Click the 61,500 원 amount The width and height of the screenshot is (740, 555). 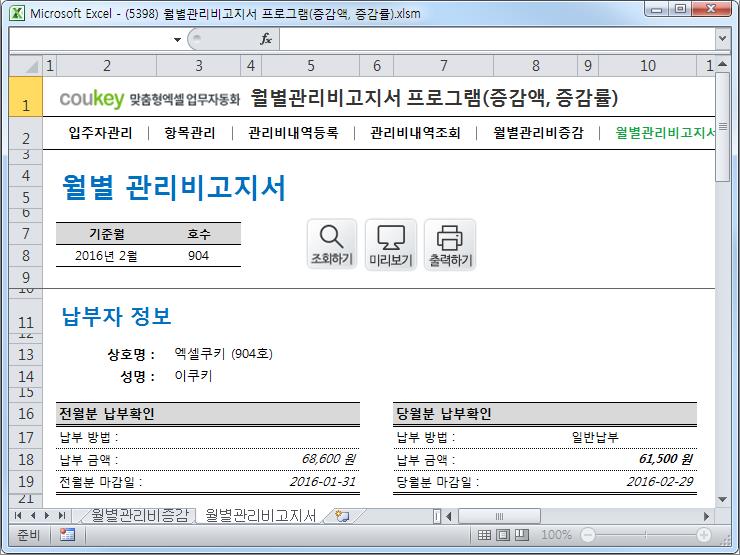[x=665, y=459]
